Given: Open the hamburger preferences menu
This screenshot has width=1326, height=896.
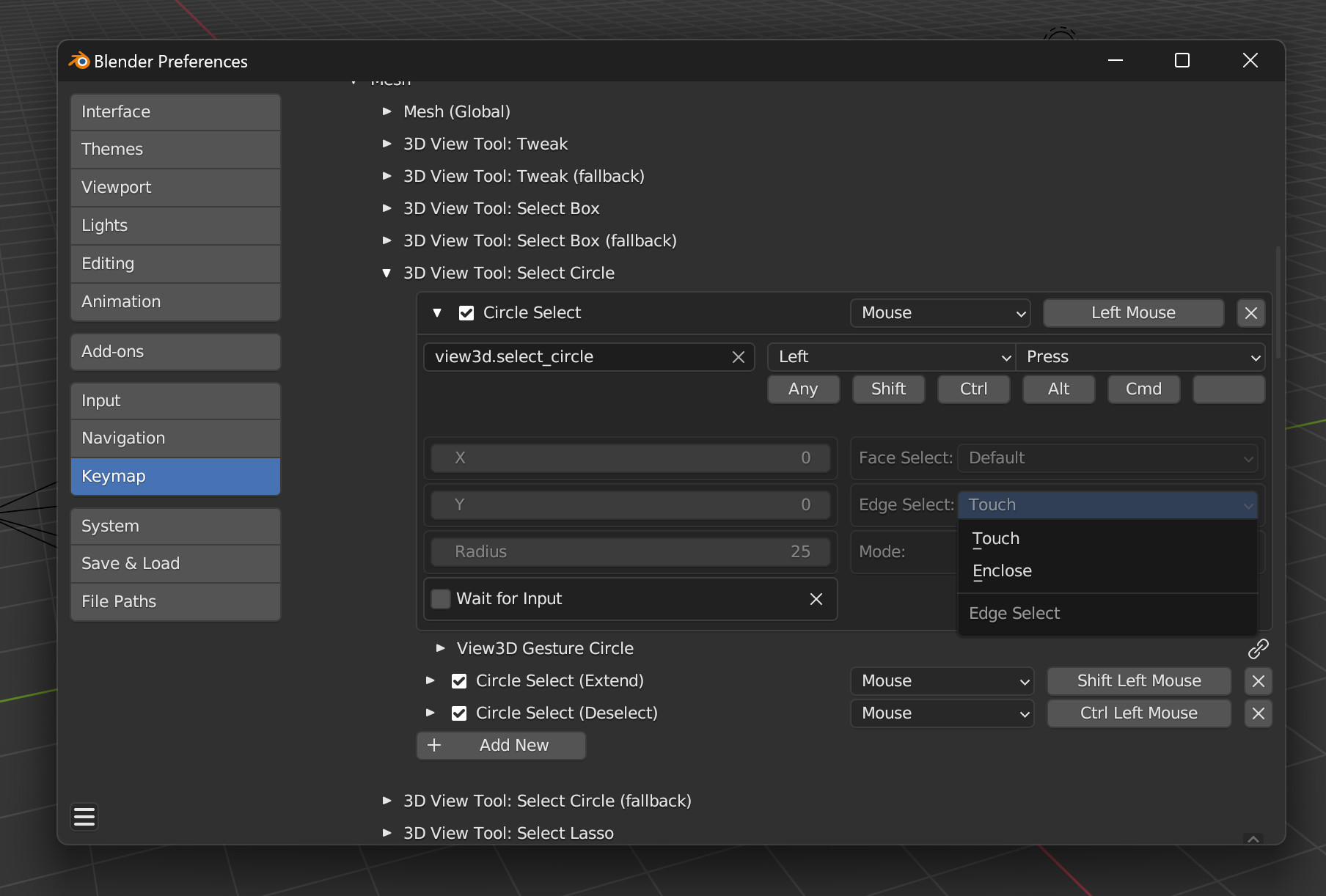Looking at the screenshot, I should [84, 817].
